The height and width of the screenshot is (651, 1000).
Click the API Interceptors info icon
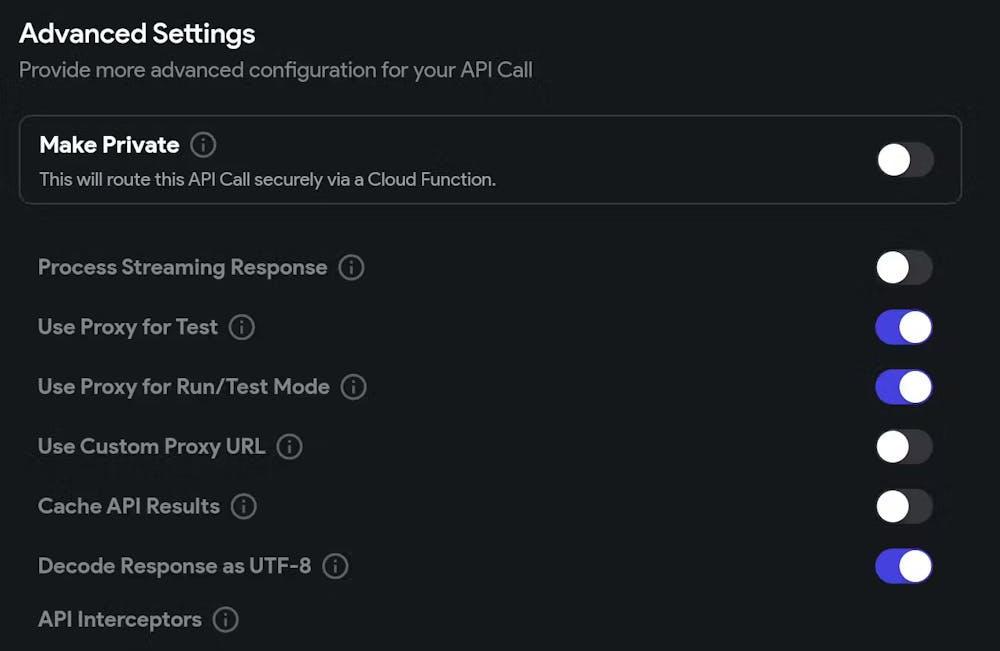226,620
